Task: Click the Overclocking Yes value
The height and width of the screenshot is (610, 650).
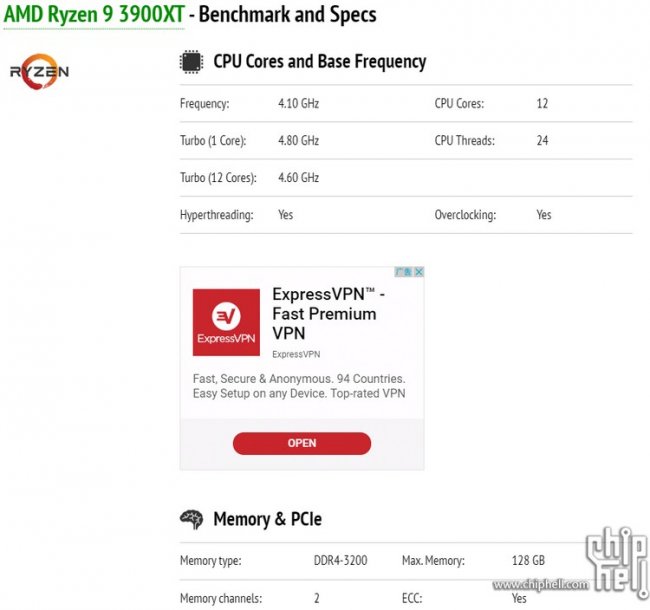Action: pos(544,215)
